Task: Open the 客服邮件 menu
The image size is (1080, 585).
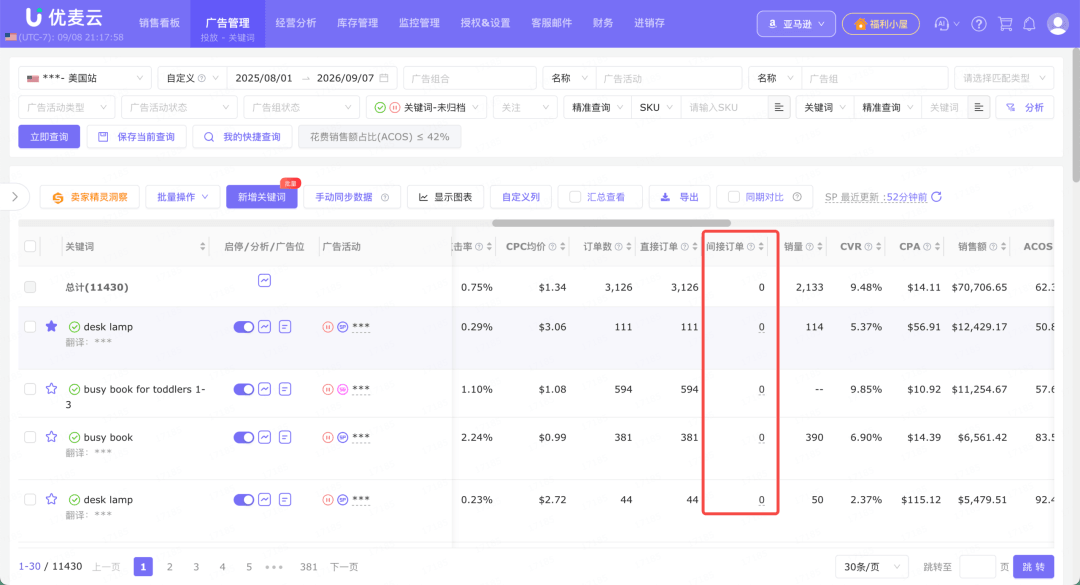Action: click(x=551, y=23)
